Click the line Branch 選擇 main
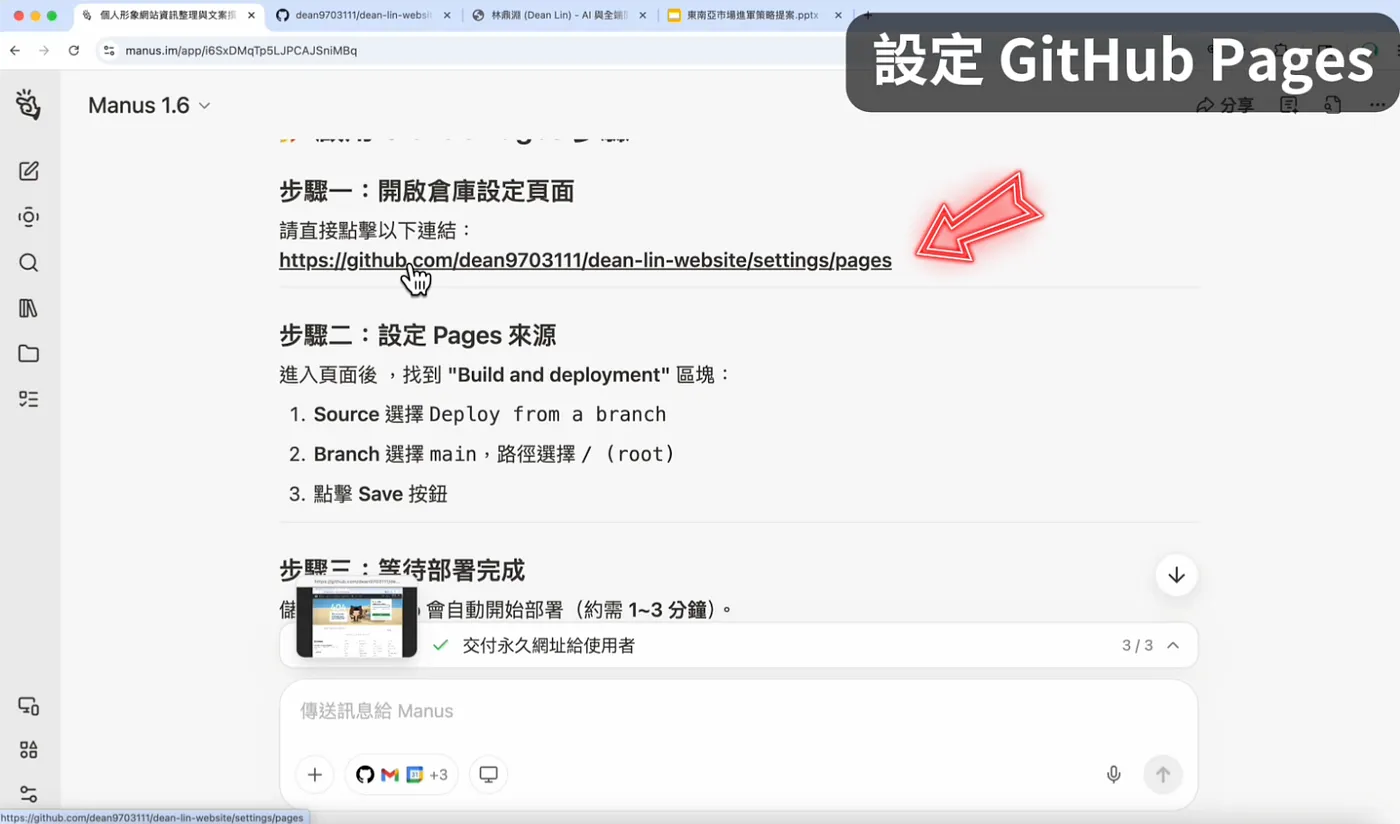Screen dimensions: 1400x824 pyautogui.click(x=495, y=454)
